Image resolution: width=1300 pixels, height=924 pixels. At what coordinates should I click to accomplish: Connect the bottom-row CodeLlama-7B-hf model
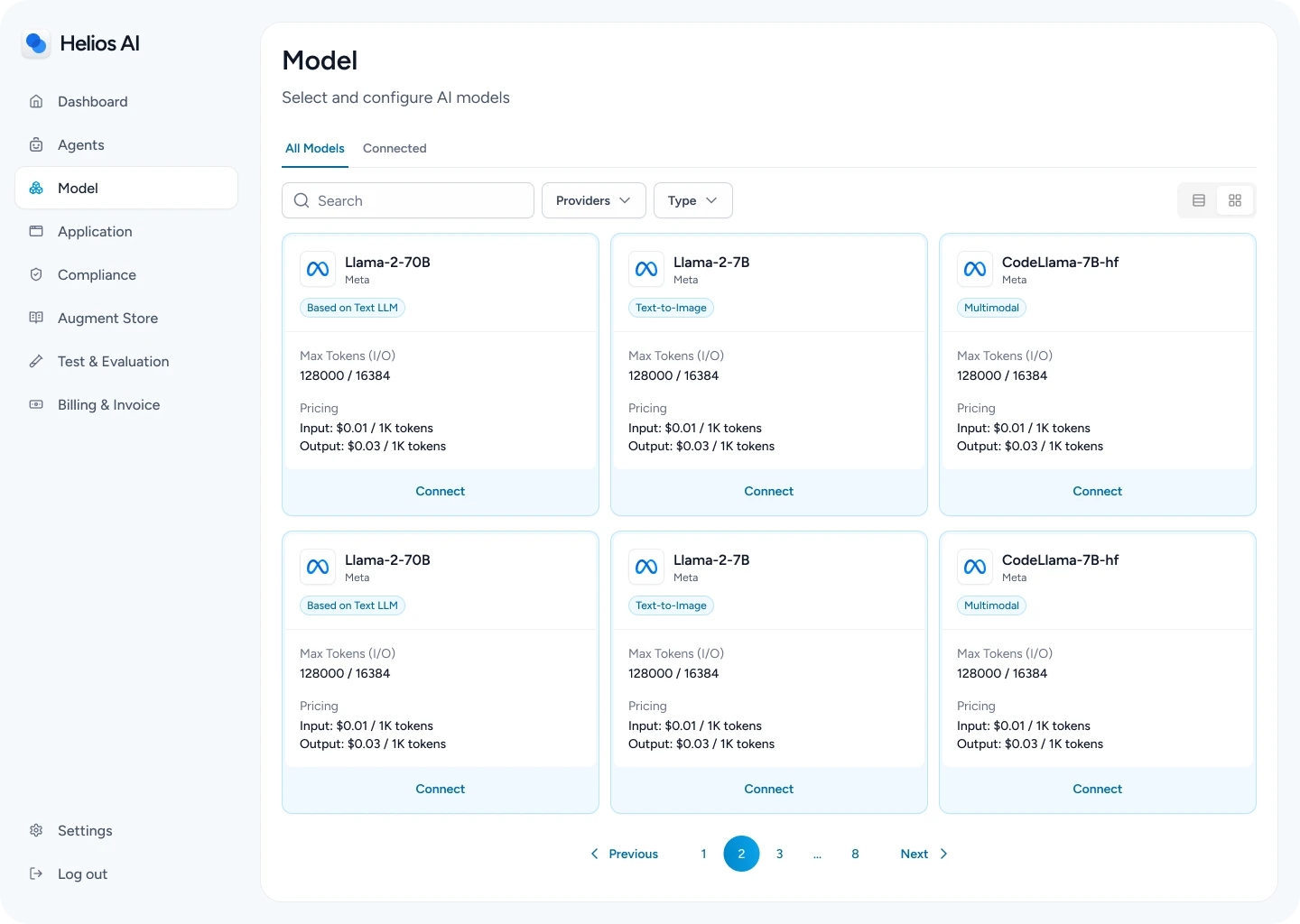[1098, 789]
